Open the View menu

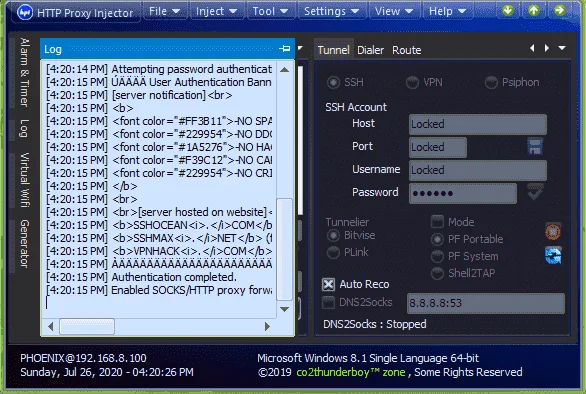point(394,11)
